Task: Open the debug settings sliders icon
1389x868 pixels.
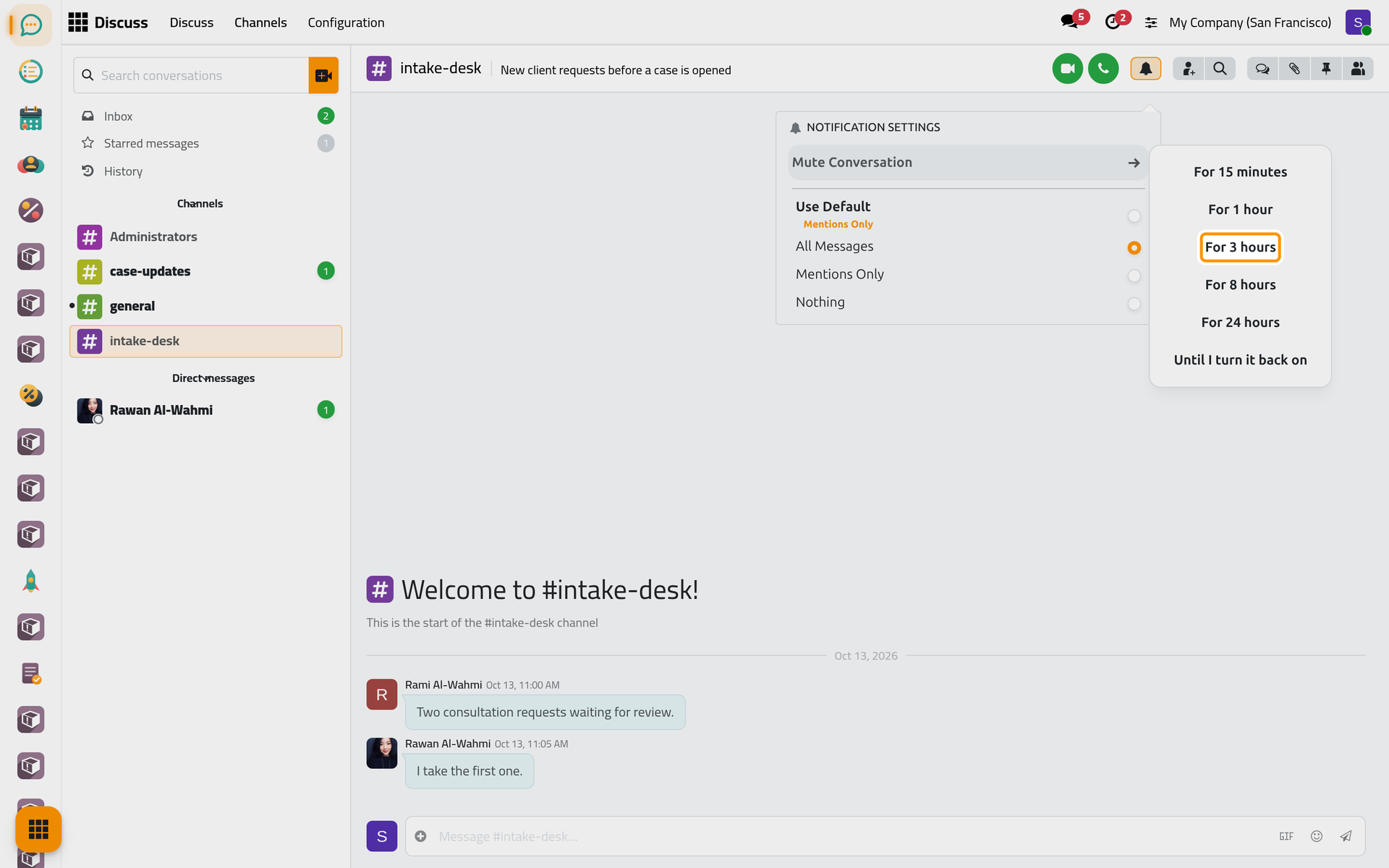Action: (1151, 23)
